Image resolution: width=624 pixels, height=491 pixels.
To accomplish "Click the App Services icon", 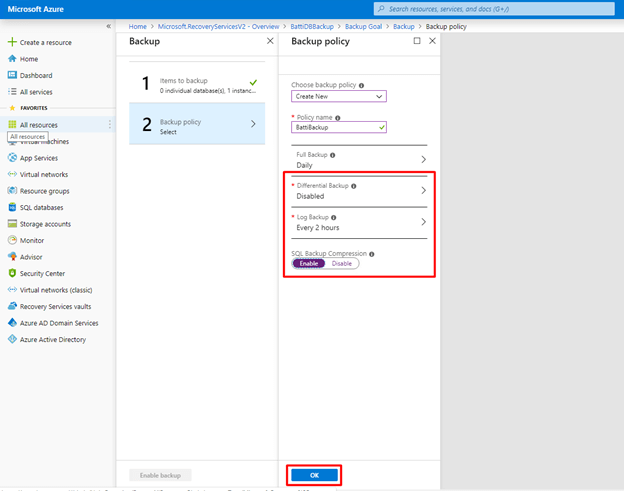I will (x=12, y=158).
